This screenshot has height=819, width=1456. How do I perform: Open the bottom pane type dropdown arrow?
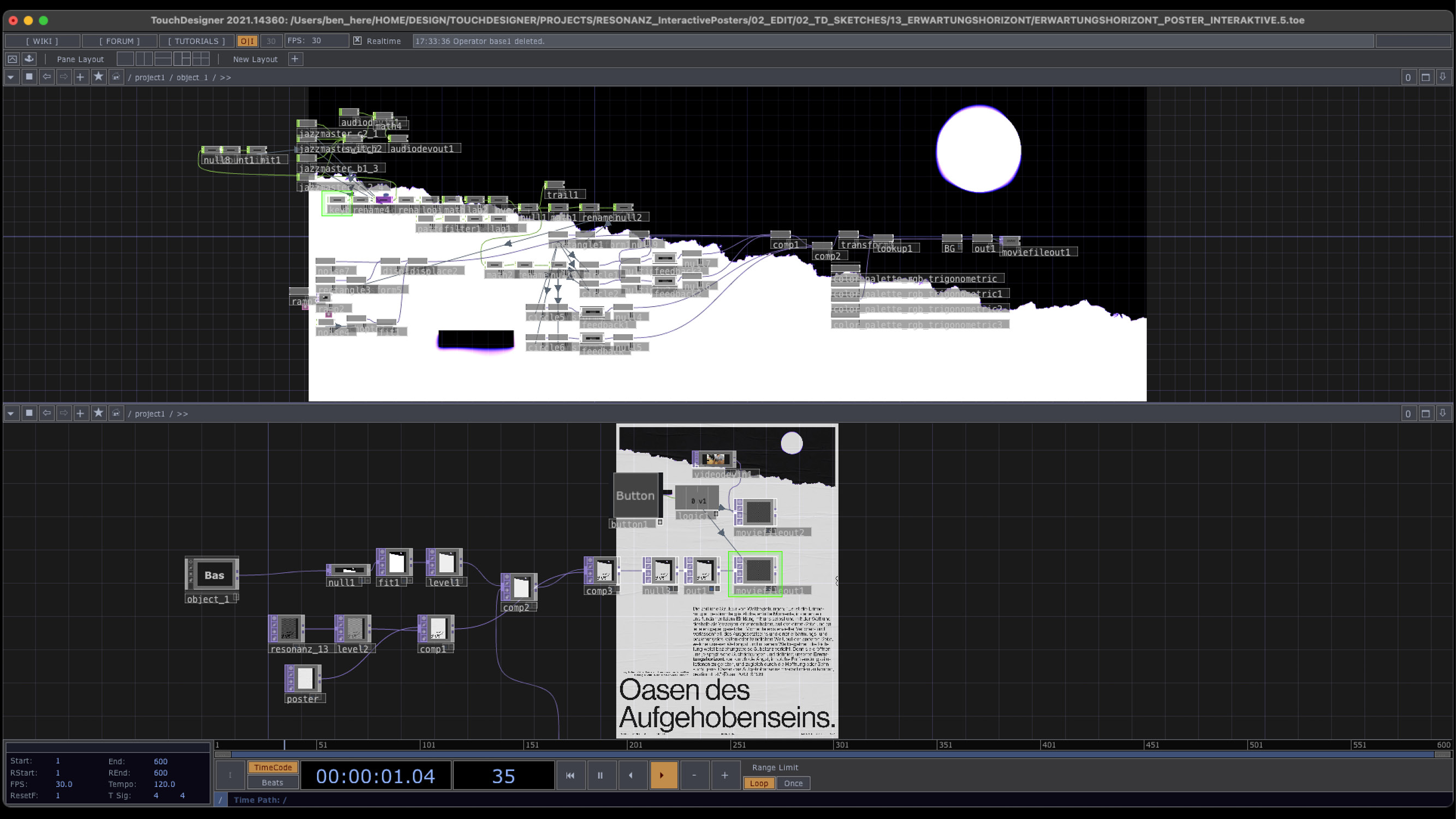coord(11,413)
